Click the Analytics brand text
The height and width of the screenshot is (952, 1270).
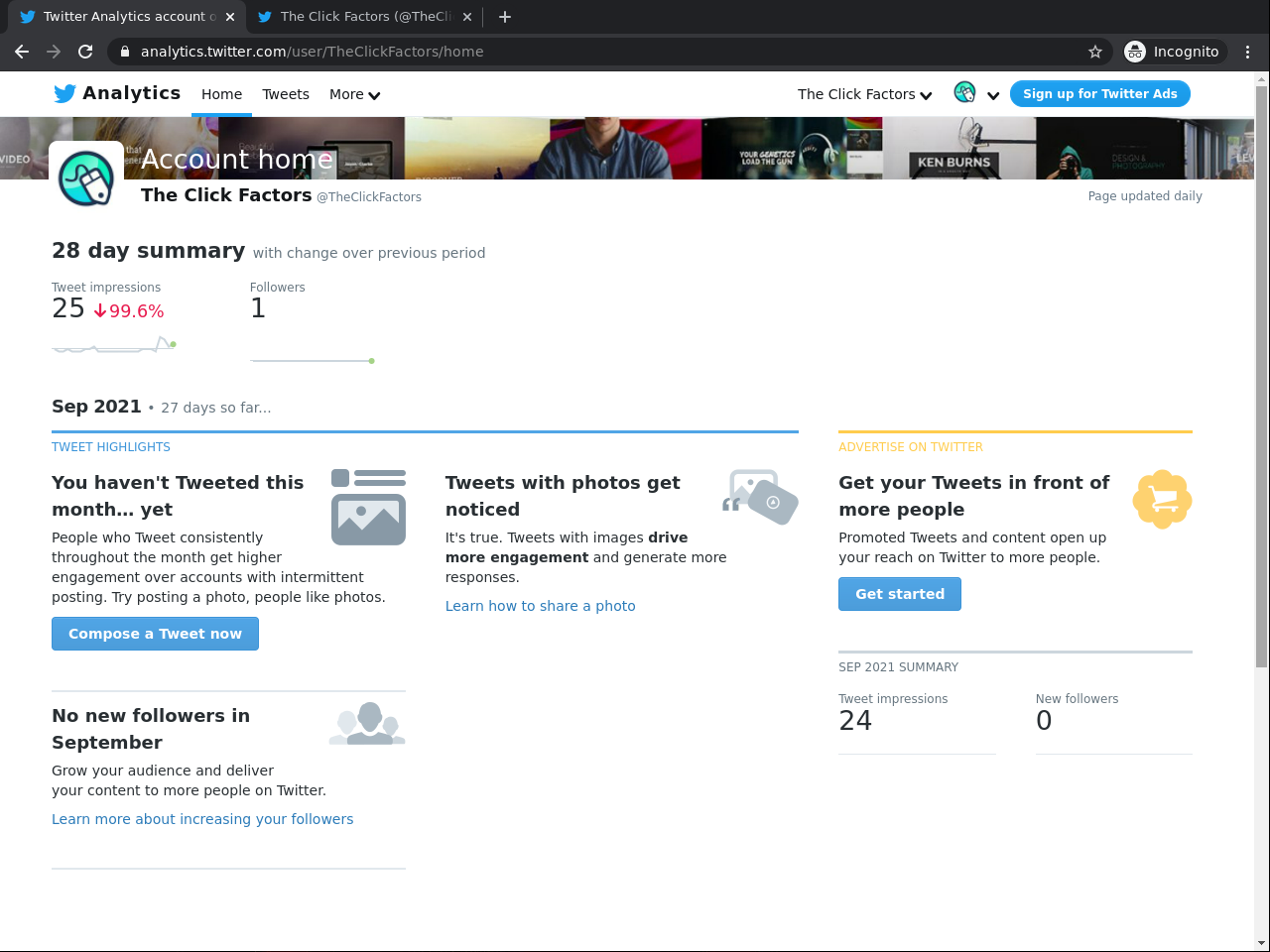[132, 93]
